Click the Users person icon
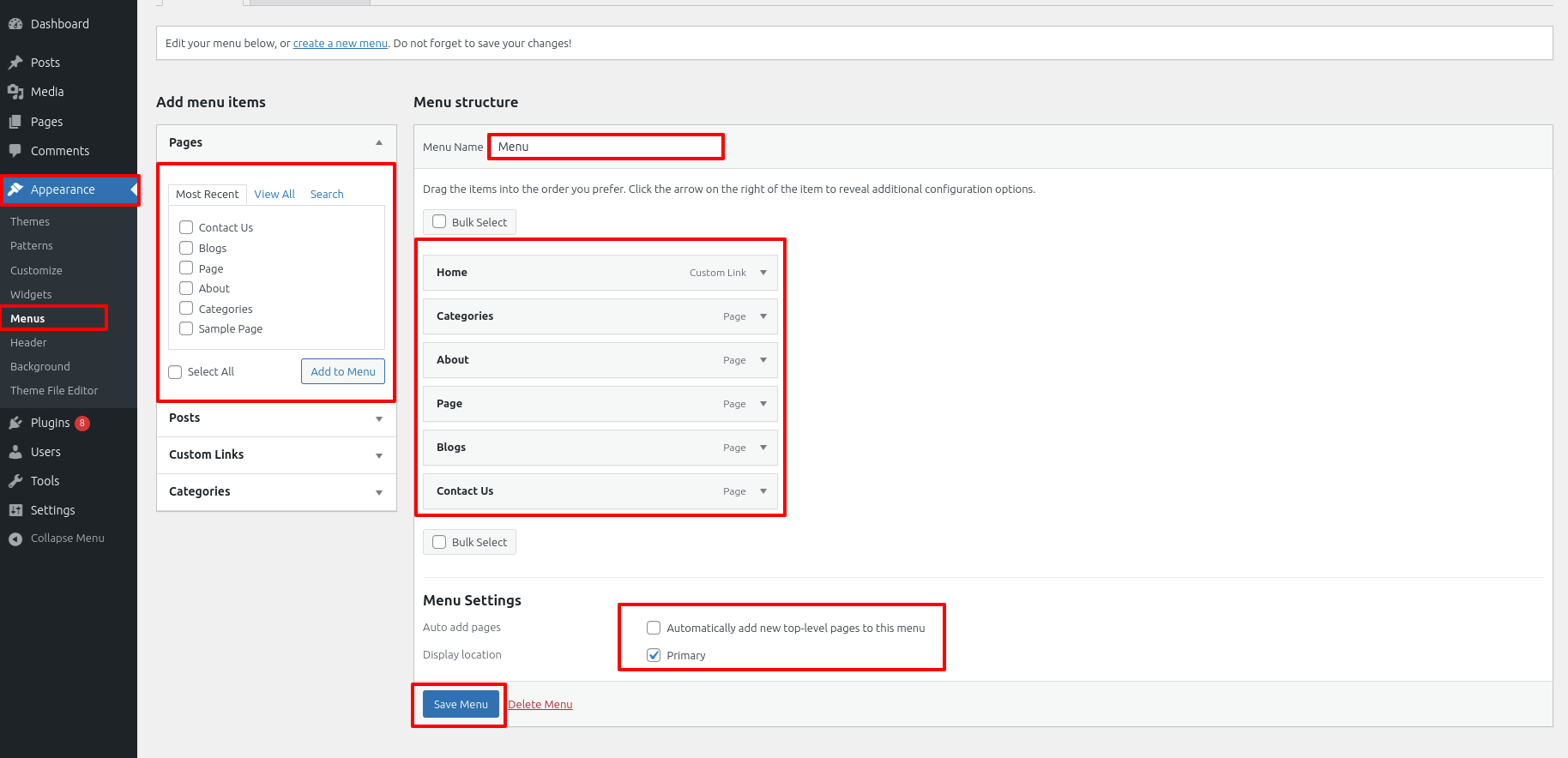The height and width of the screenshot is (758, 1568). (15, 452)
